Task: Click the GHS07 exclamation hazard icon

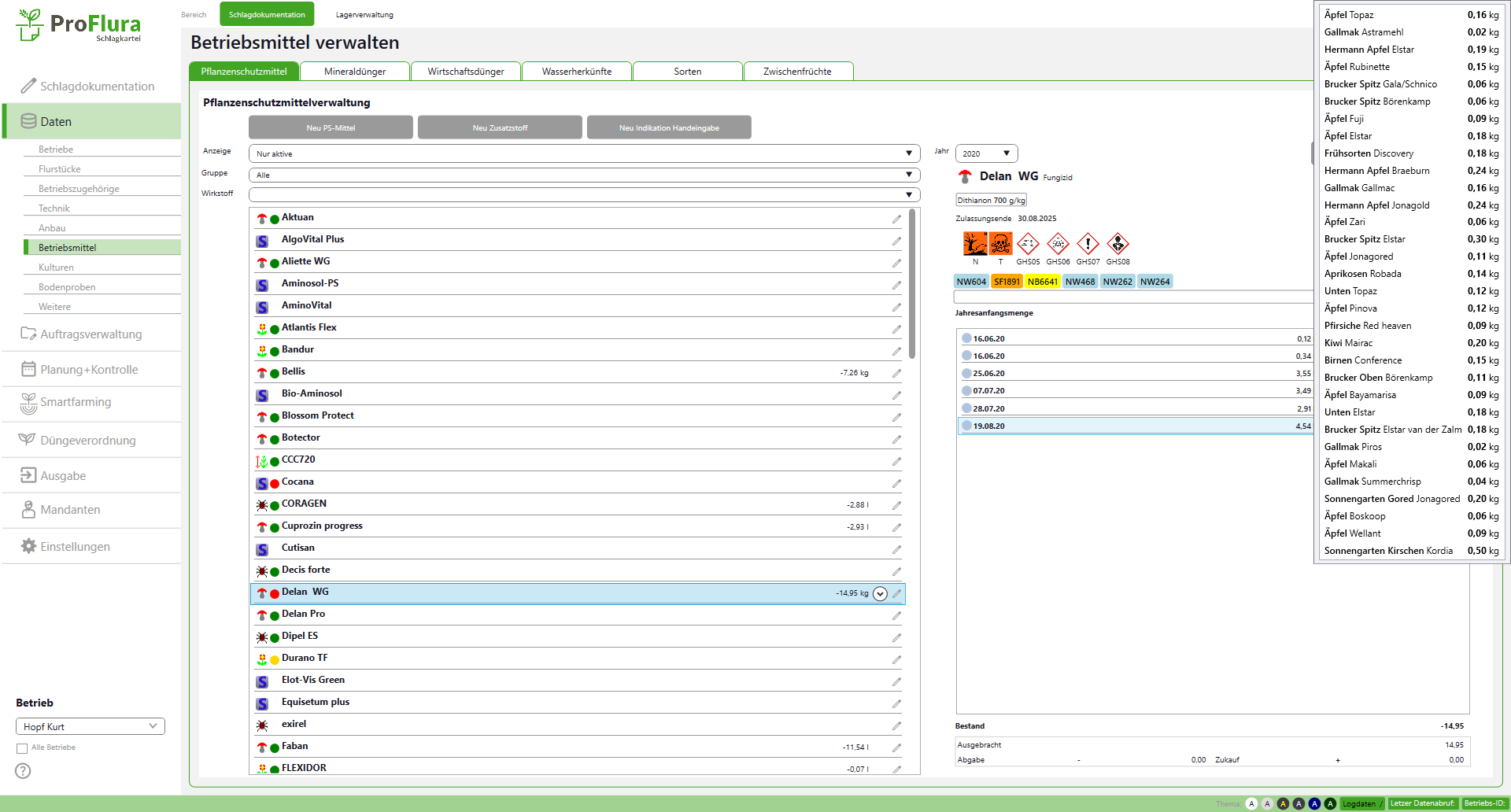Action: (1088, 244)
